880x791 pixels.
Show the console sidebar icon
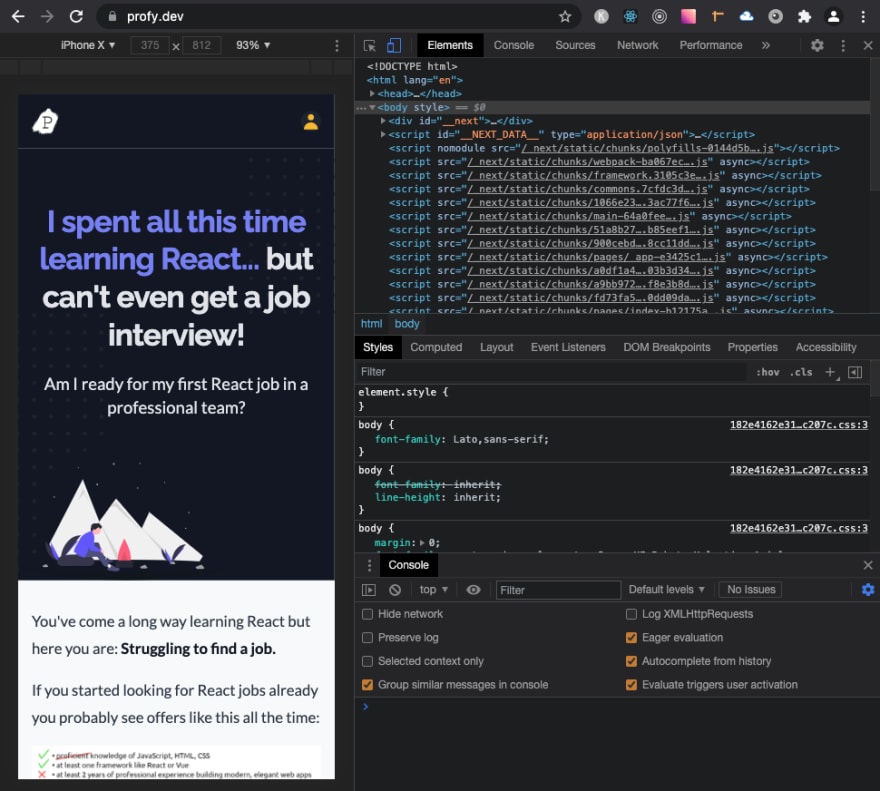pyautogui.click(x=369, y=589)
